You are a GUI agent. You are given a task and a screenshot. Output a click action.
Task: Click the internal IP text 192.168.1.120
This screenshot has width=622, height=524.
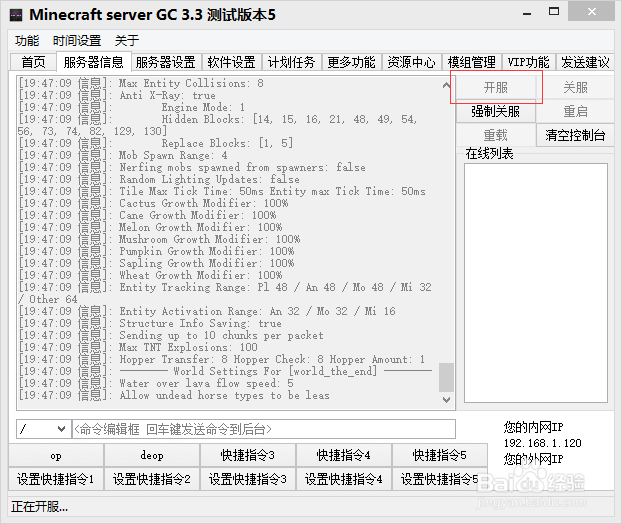pos(542,443)
